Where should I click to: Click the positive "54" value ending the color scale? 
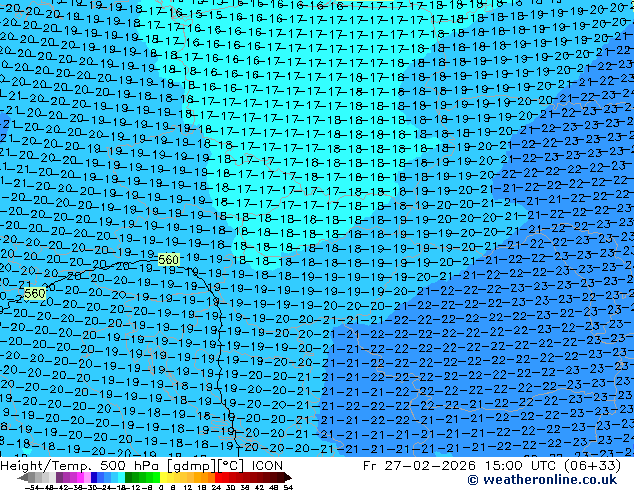(288, 488)
